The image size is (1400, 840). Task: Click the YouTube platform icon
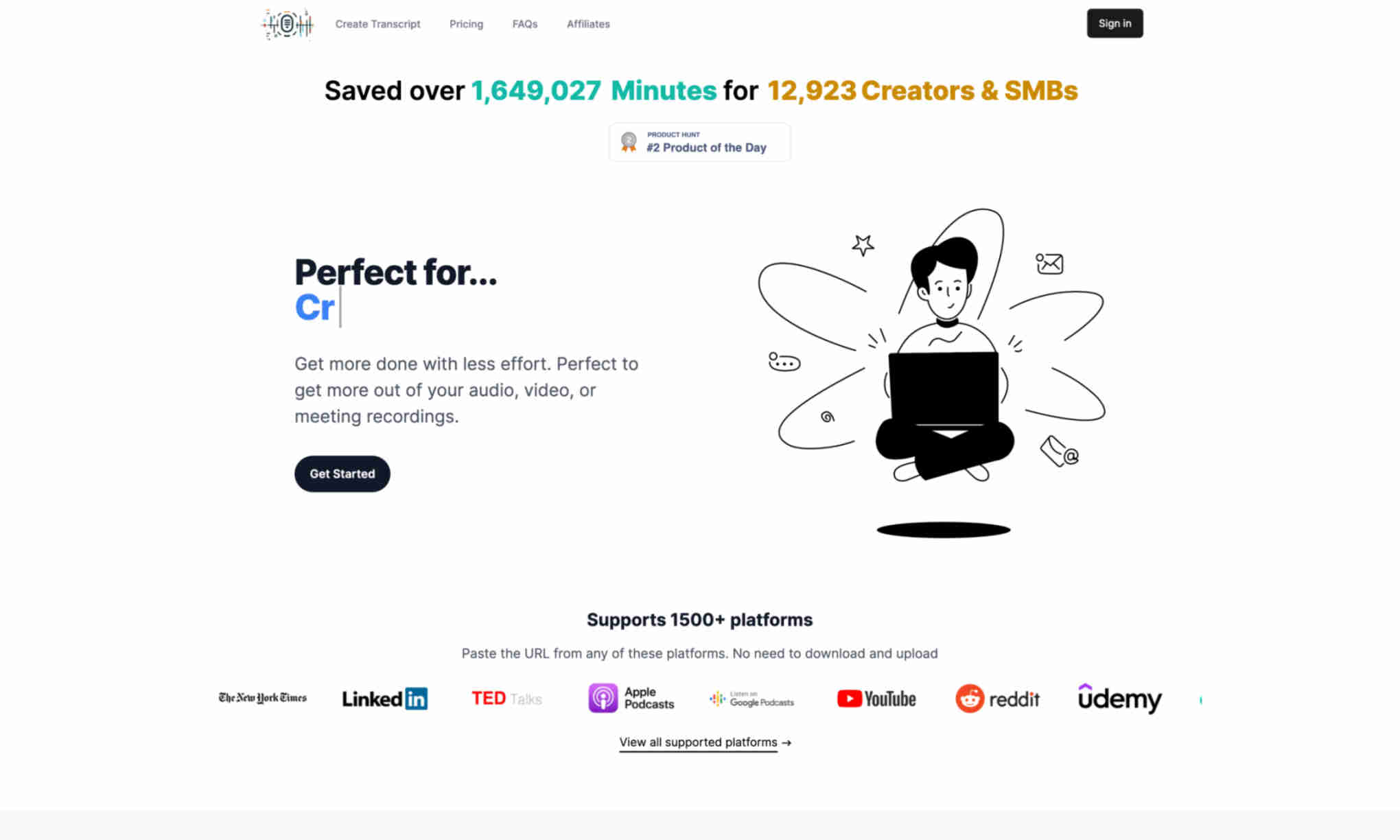876,698
